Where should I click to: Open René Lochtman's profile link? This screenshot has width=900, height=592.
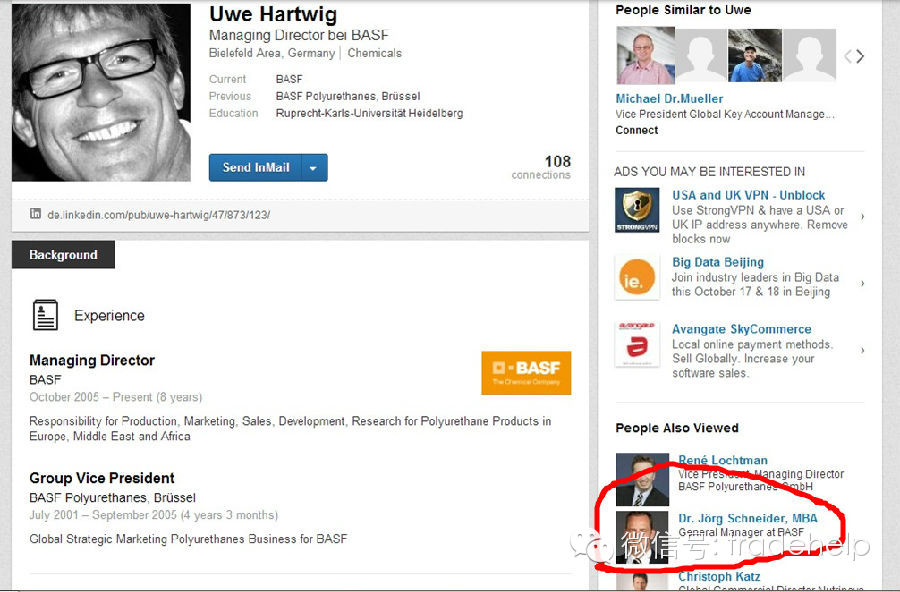pos(723,460)
